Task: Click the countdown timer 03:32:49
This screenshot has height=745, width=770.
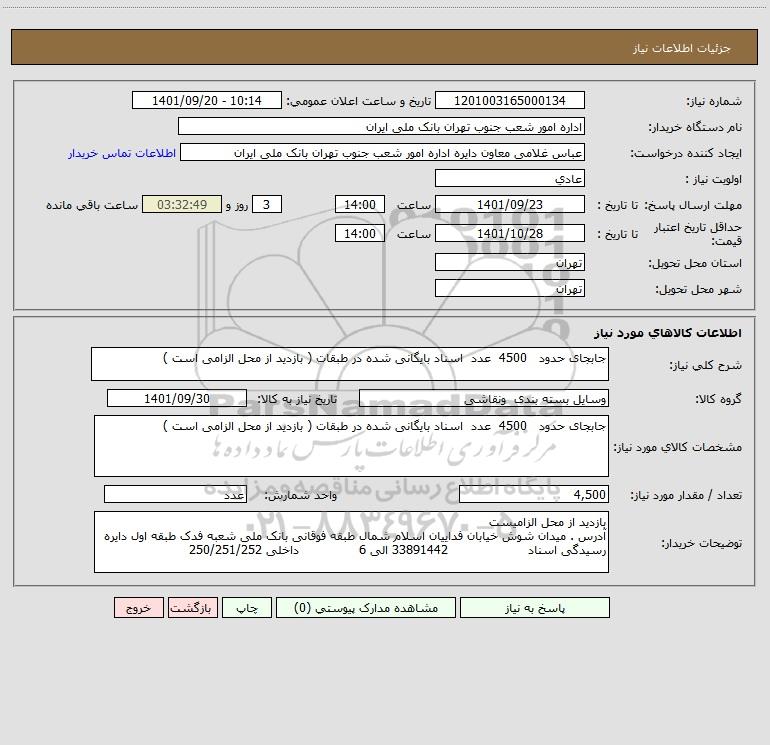Action: (x=182, y=204)
